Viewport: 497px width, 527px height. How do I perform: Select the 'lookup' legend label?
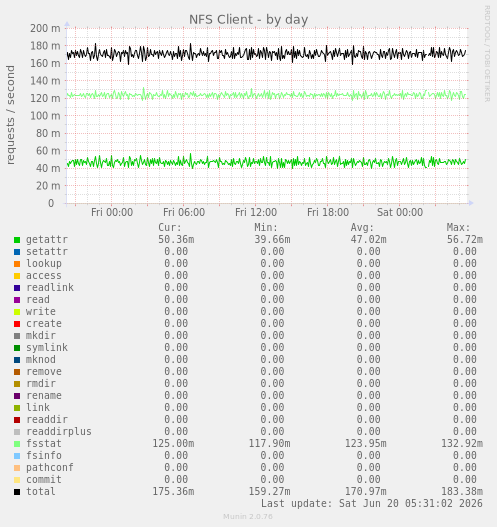coord(44,264)
